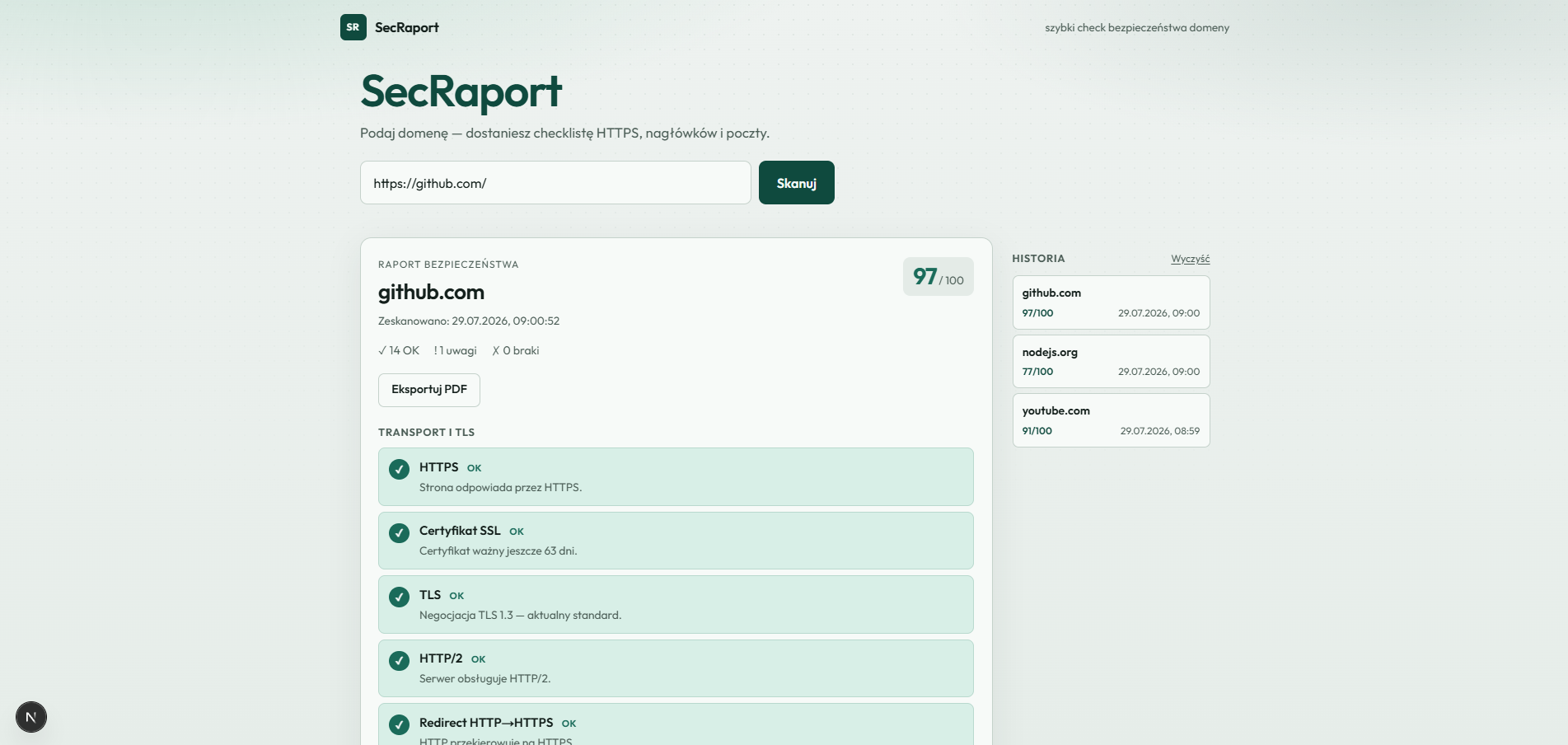1568x745 pixels.
Task: Click the SR logo icon
Action: coord(353,27)
